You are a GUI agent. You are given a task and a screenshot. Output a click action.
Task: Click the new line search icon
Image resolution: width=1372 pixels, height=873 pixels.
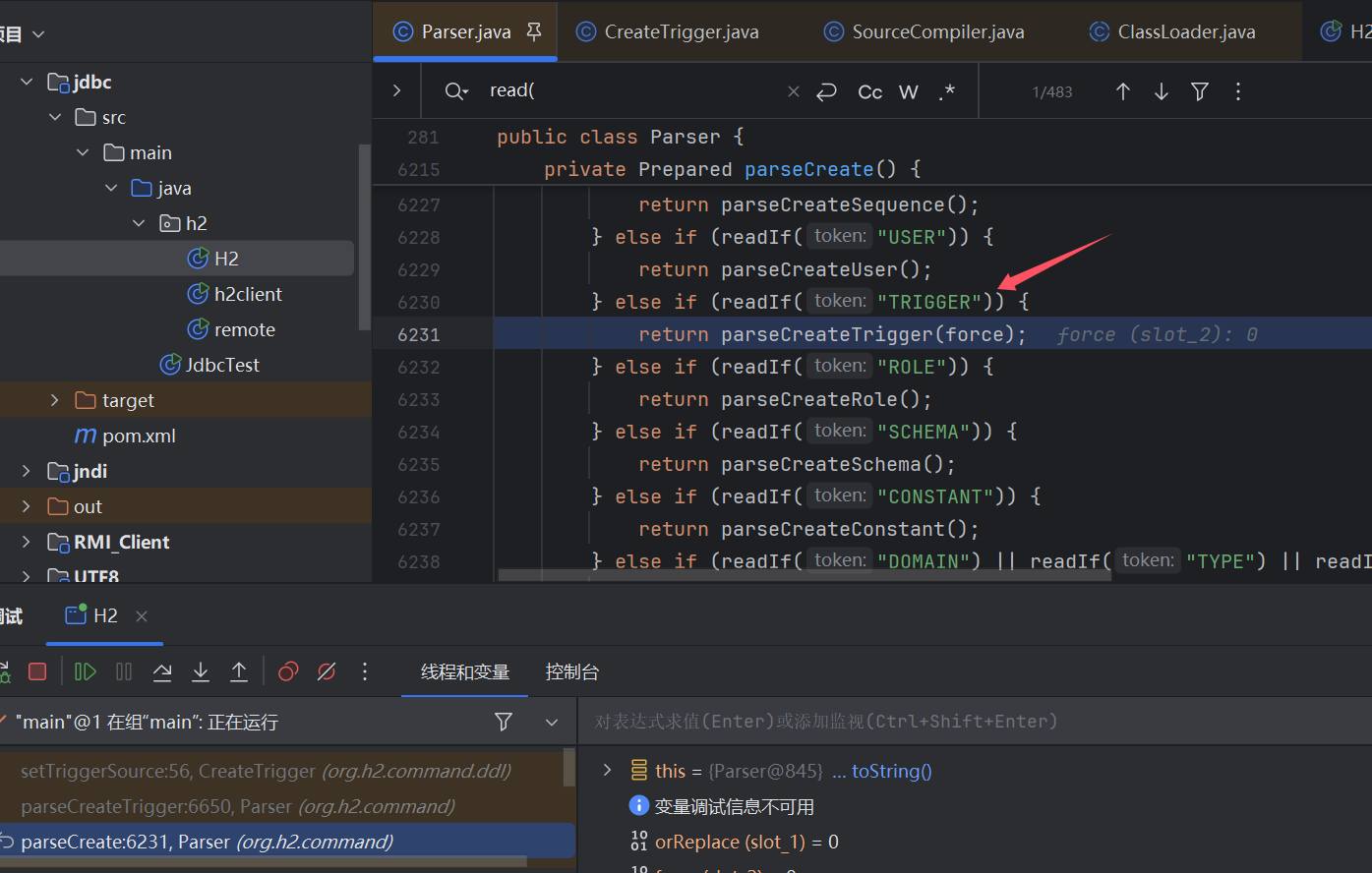(x=827, y=91)
